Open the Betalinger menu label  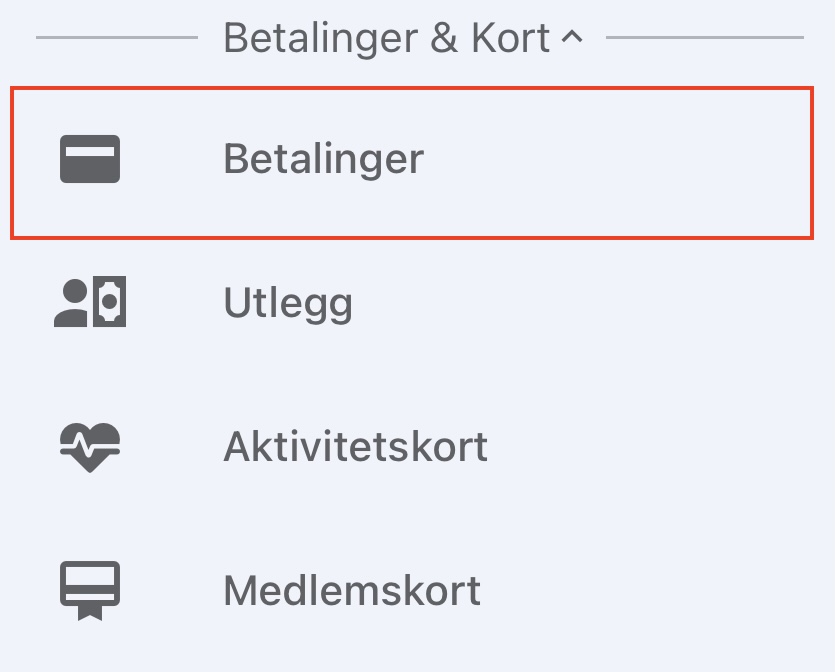coord(323,160)
